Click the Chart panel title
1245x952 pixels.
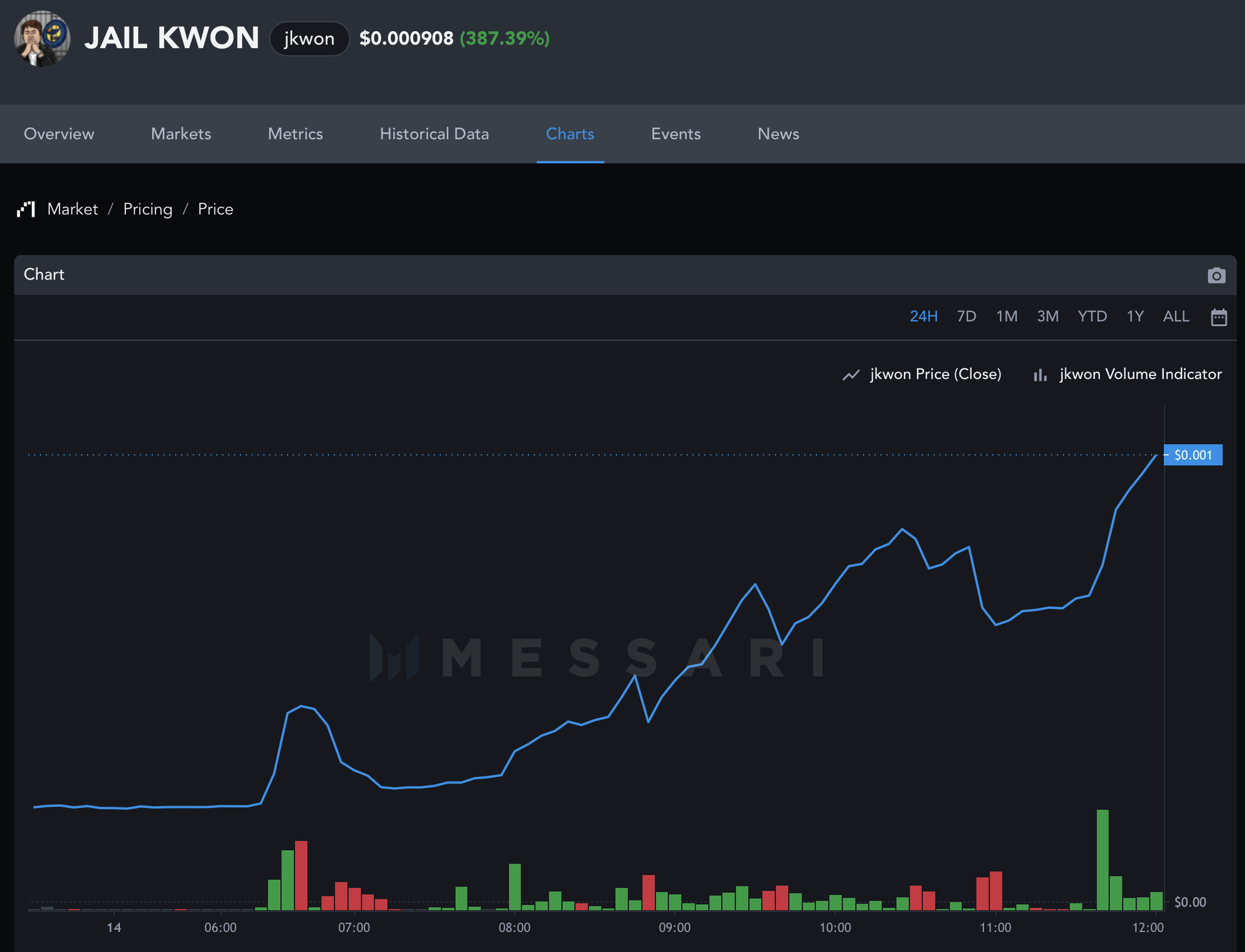click(44, 274)
